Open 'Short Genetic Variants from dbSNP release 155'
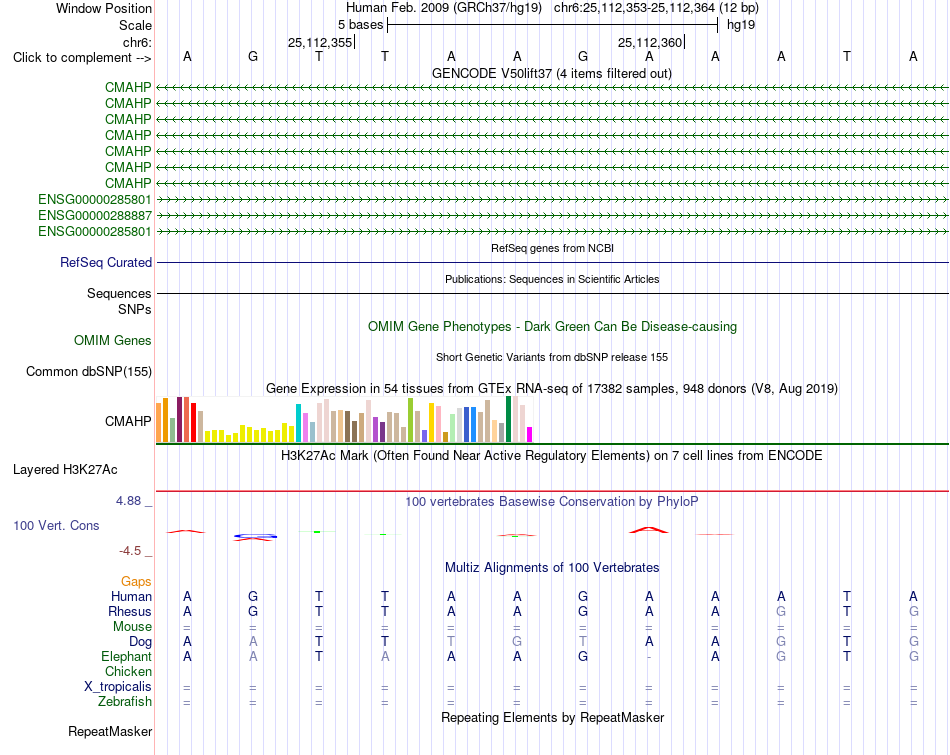 (552, 358)
